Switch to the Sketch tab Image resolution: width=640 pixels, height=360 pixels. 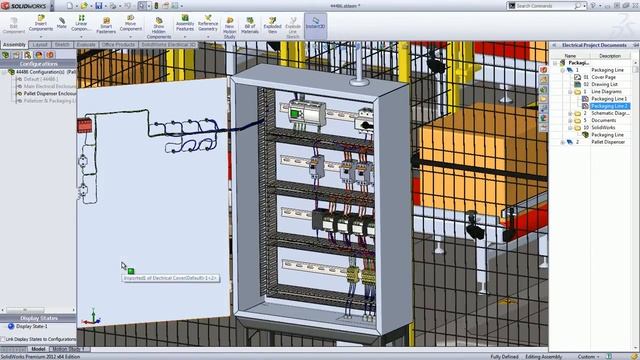(x=62, y=44)
